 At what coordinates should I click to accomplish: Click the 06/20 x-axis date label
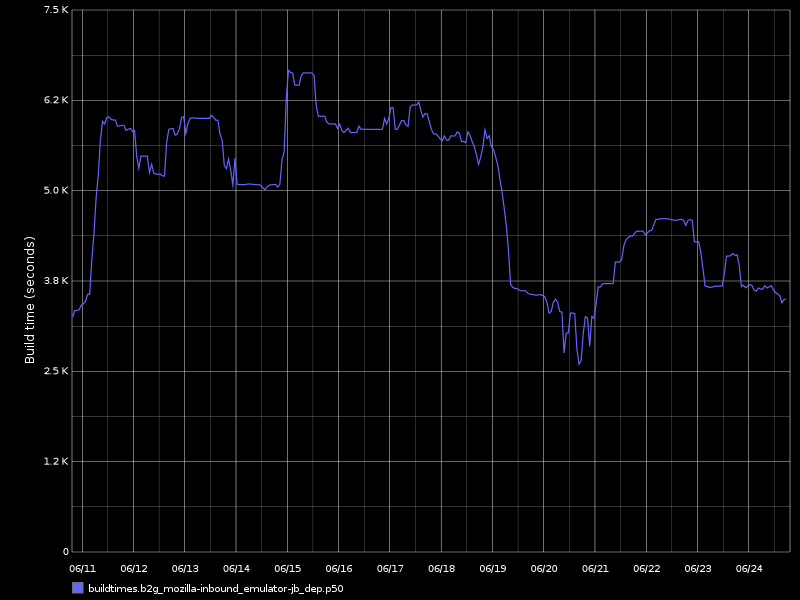544,568
